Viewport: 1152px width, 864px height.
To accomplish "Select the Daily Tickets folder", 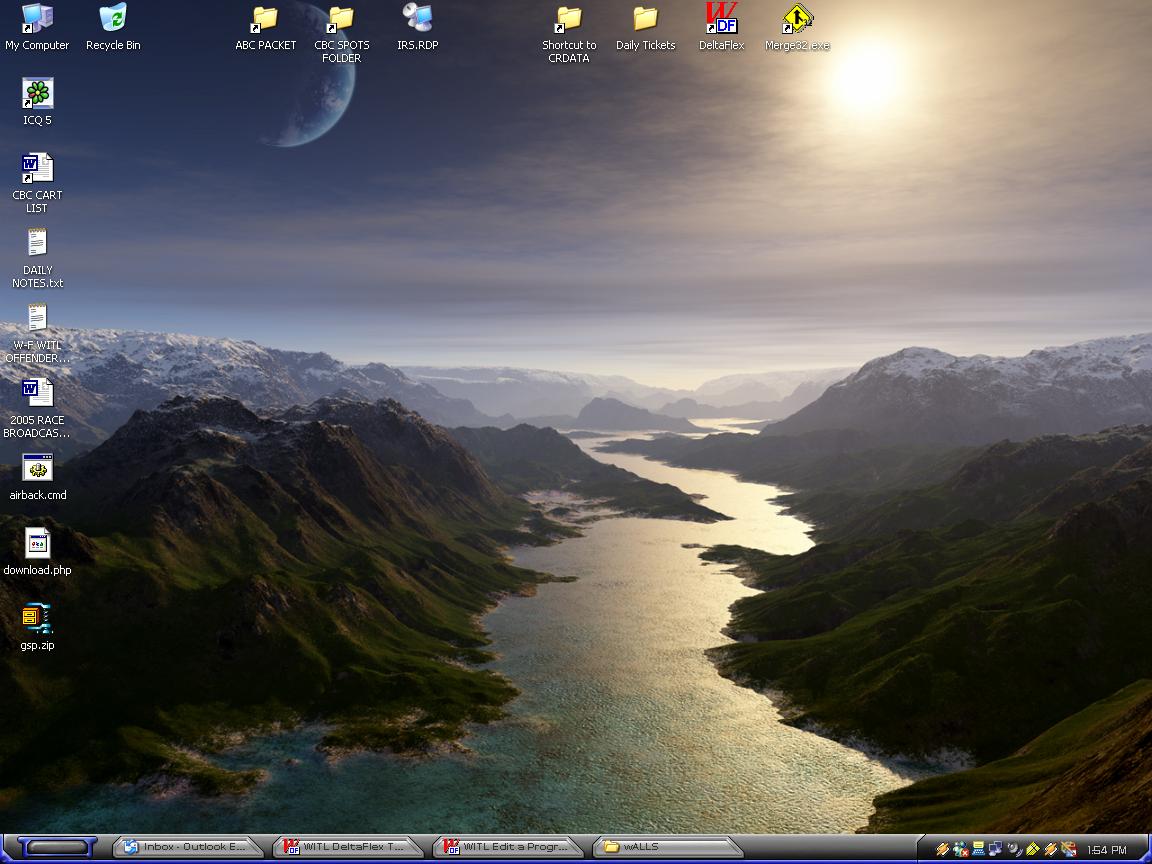I will point(645,19).
